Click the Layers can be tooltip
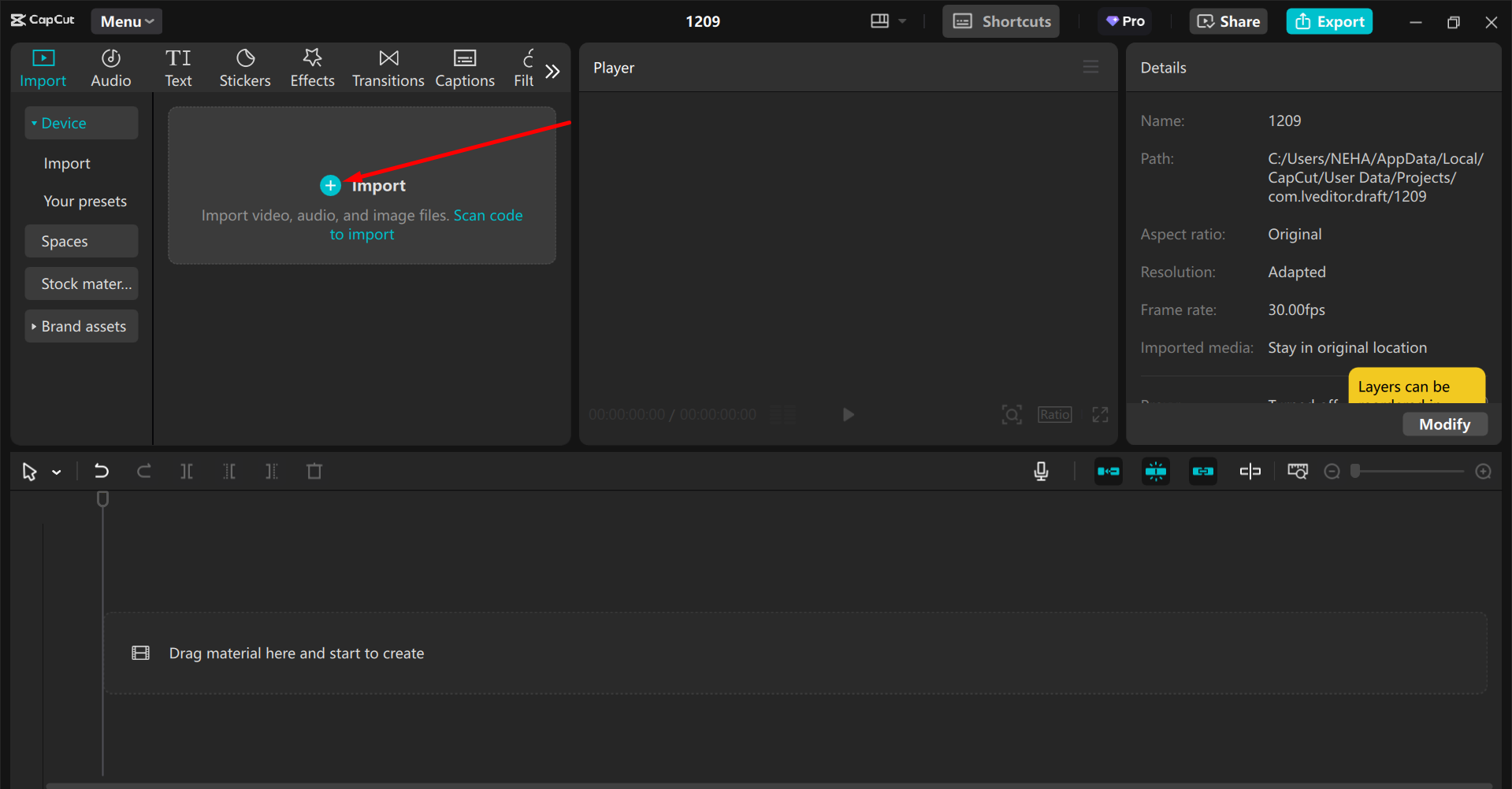The image size is (1512, 789). pos(1417,386)
